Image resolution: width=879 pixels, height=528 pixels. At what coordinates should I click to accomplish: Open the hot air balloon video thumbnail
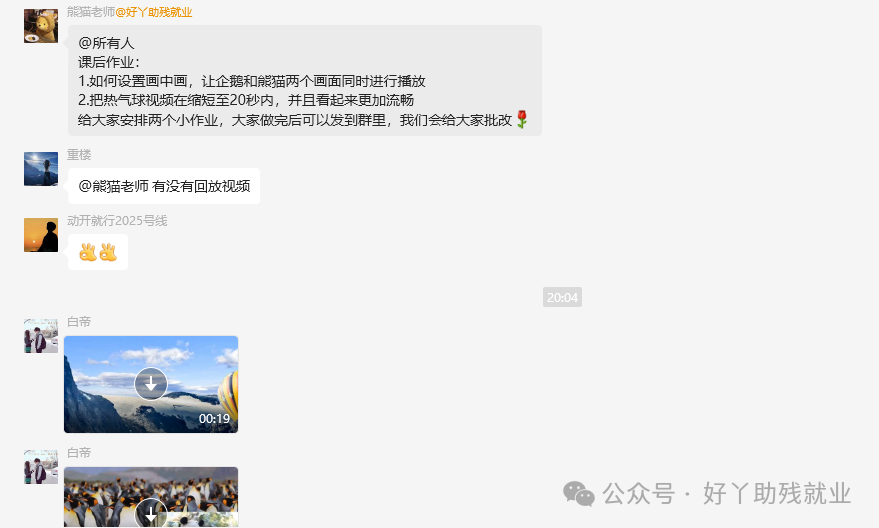coord(151,385)
